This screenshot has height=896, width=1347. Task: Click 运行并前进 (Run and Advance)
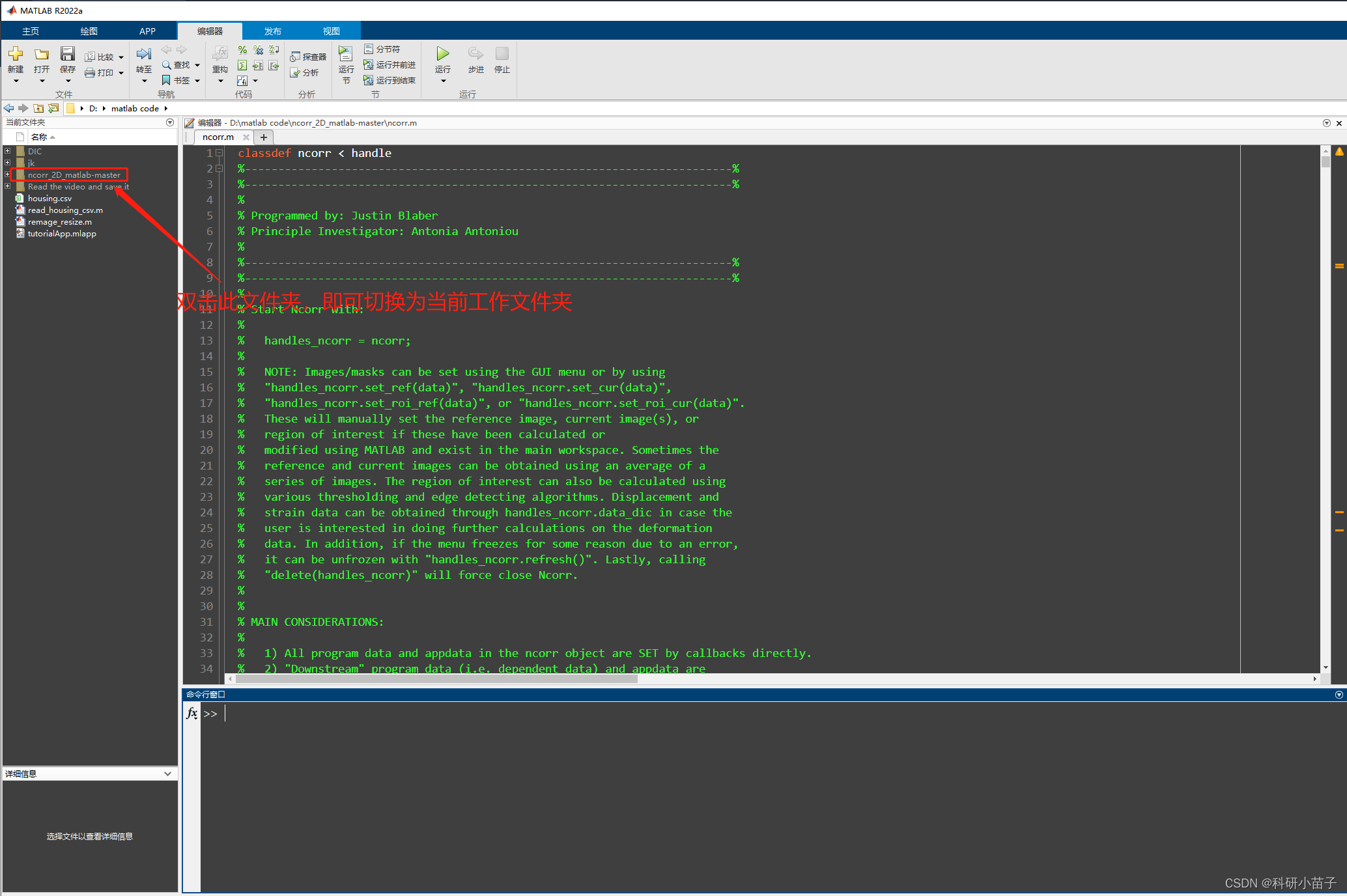pos(390,64)
